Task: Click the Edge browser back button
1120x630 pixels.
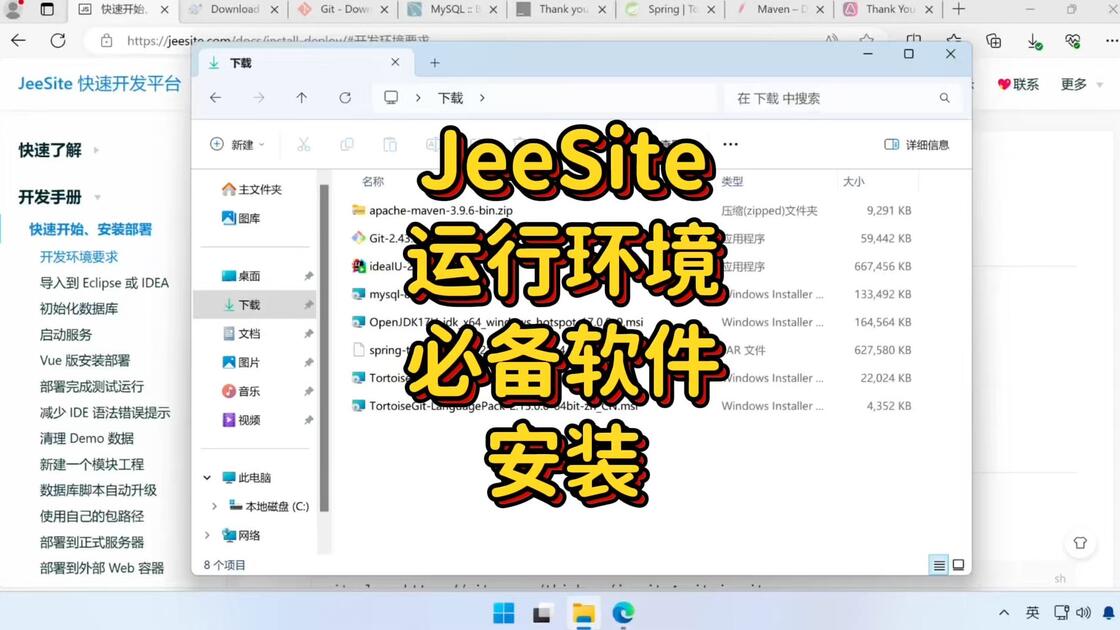Action: (x=19, y=41)
